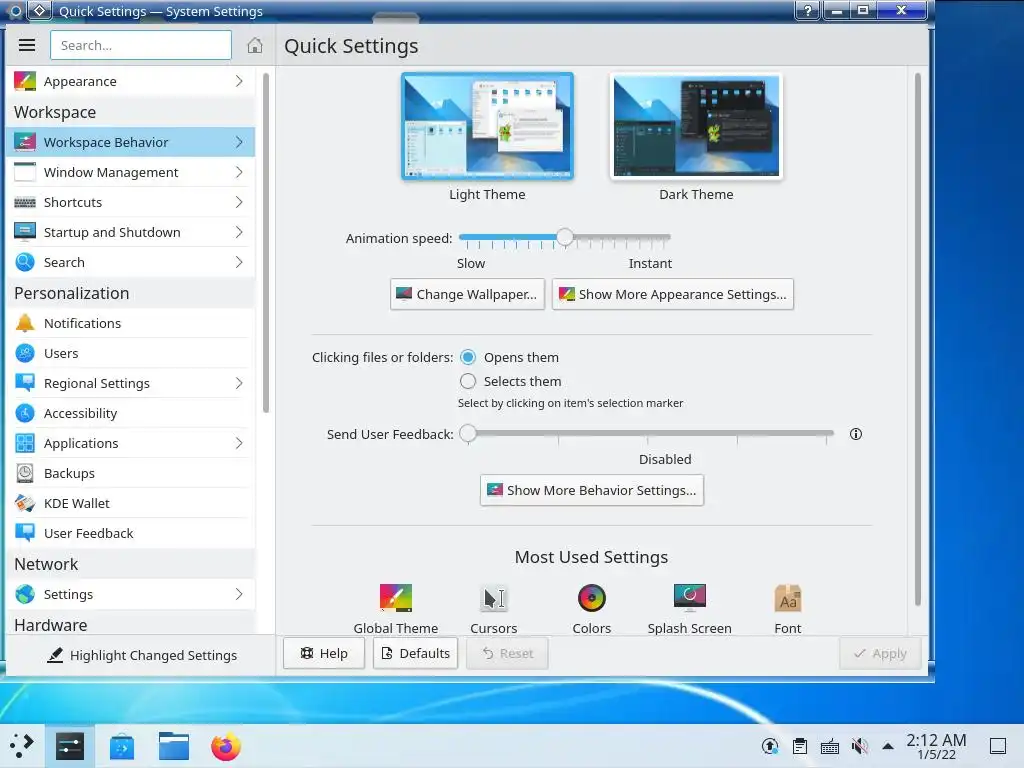Viewport: 1024px width, 768px height.
Task: Focus the settings Search field
Action: point(141,45)
